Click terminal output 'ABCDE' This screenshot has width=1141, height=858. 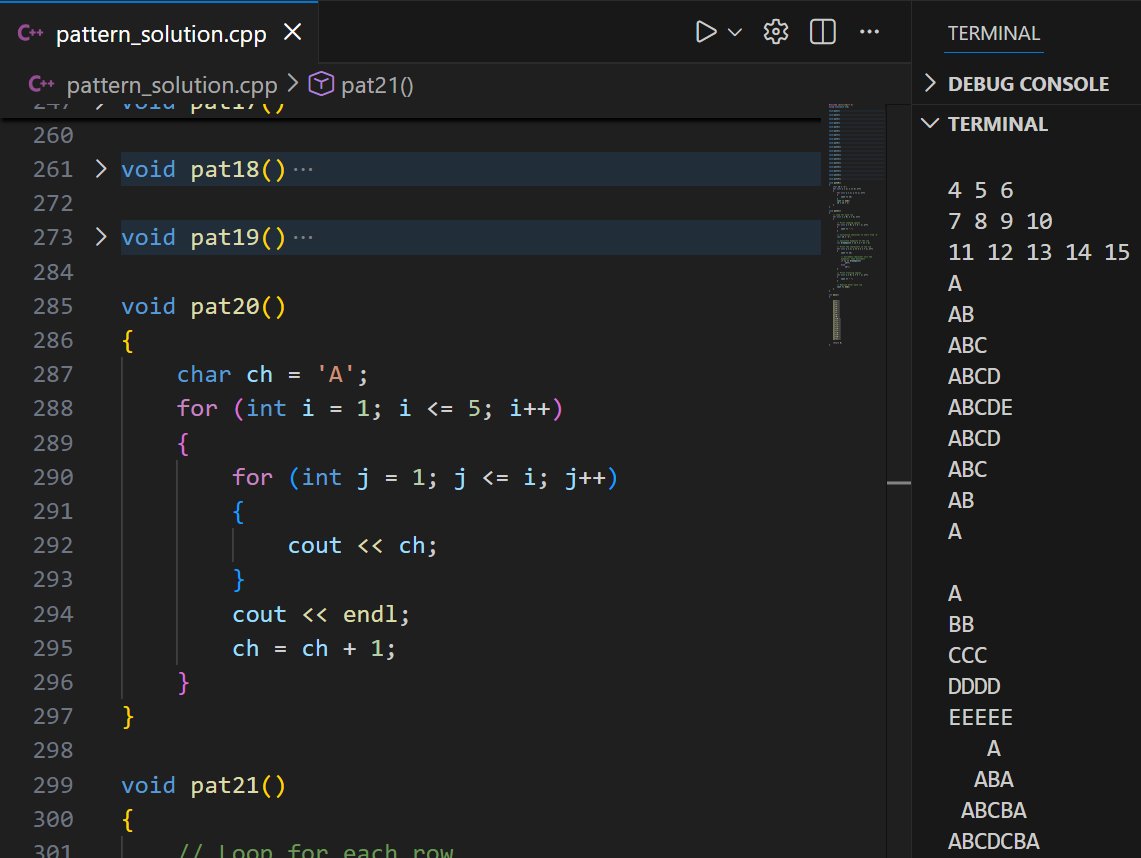[x=979, y=407]
